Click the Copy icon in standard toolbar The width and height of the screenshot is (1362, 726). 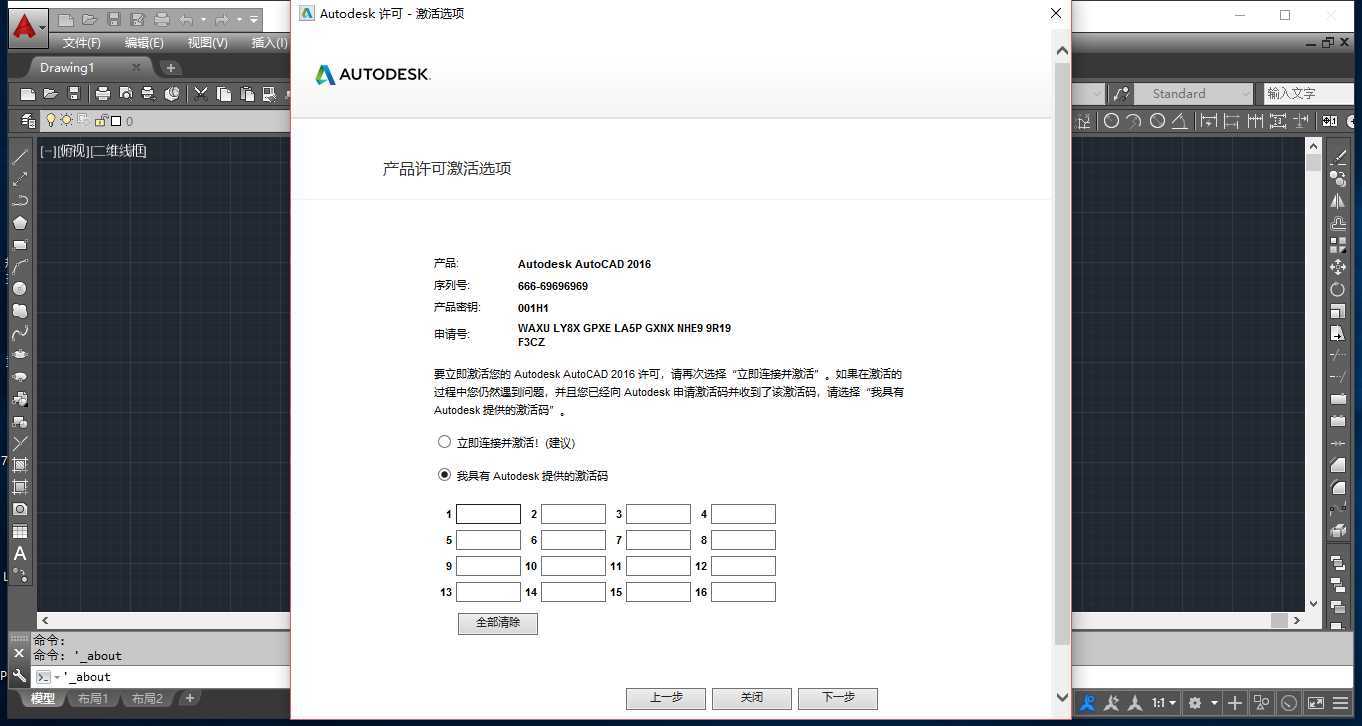click(x=224, y=93)
